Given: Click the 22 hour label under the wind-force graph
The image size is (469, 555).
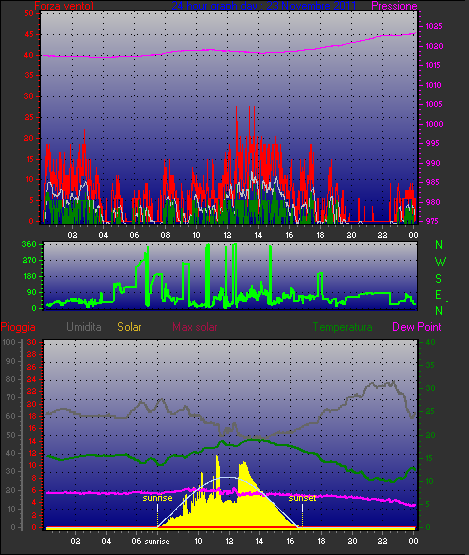Looking at the screenshot, I should click(x=382, y=235).
